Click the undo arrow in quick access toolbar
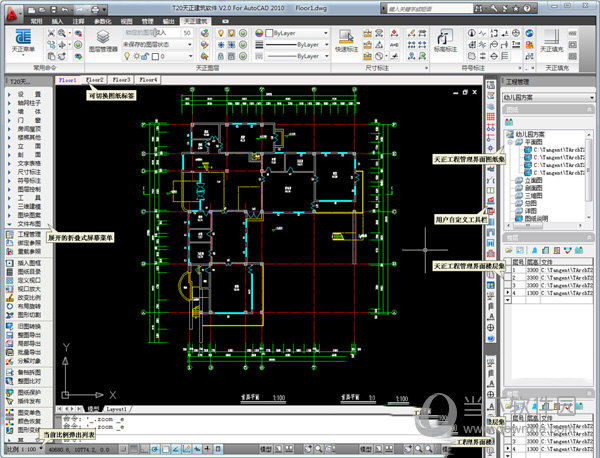 tap(65, 10)
